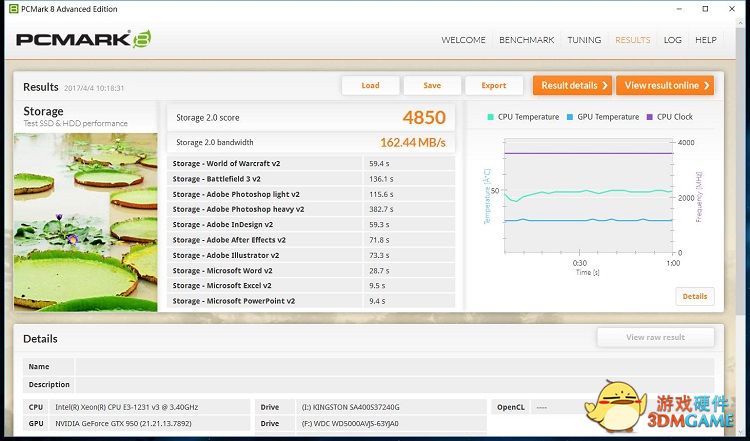750x441 pixels.
Task: Click the Name input field
Action: coord(395,366)
